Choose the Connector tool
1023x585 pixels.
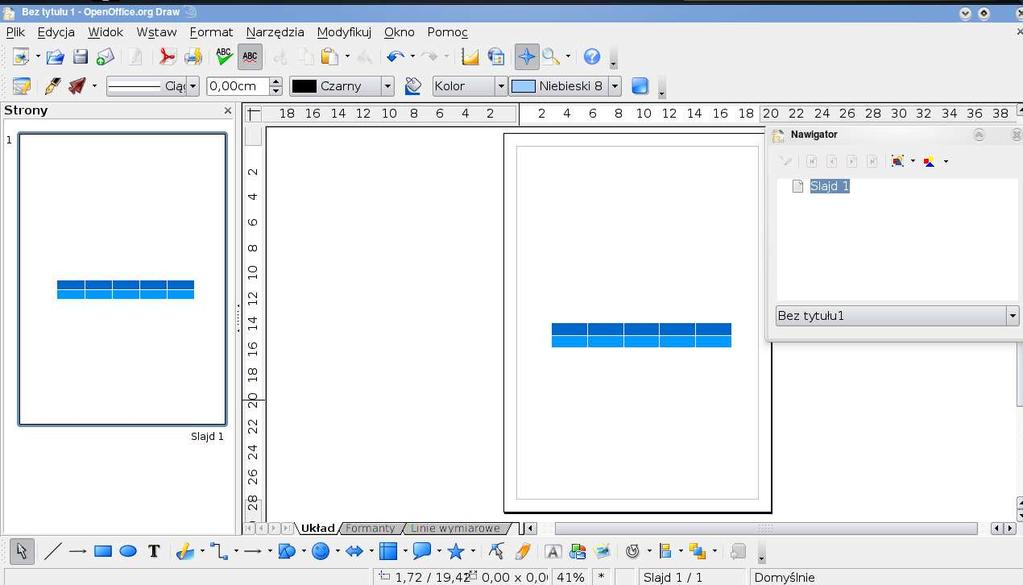click(219, 552)
